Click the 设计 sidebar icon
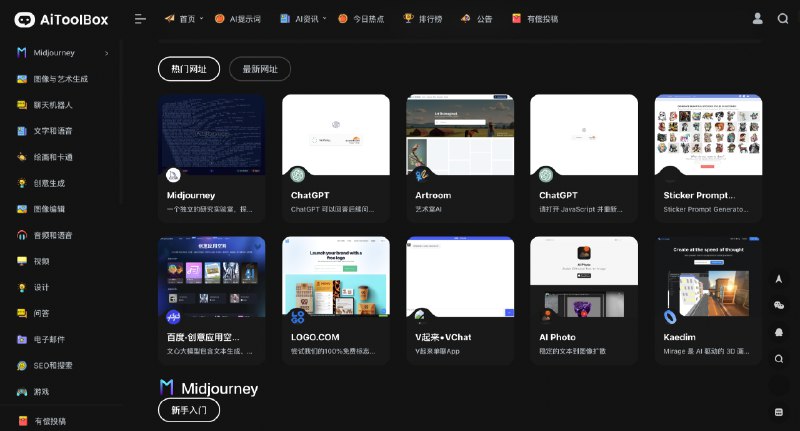Viewport: 800px width, 431px height. 21,287
